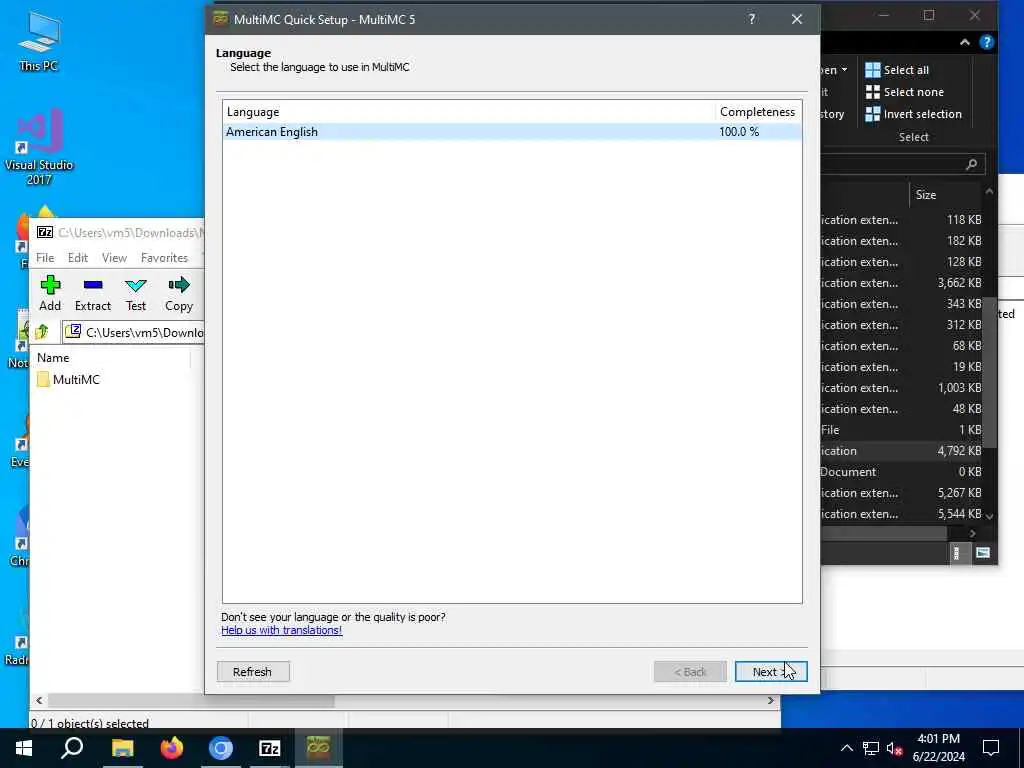Image resolution: width=1024 pixels, height=768 pixels.
Task: Open Firefox from the taskbar
Action: pos(172,748)
